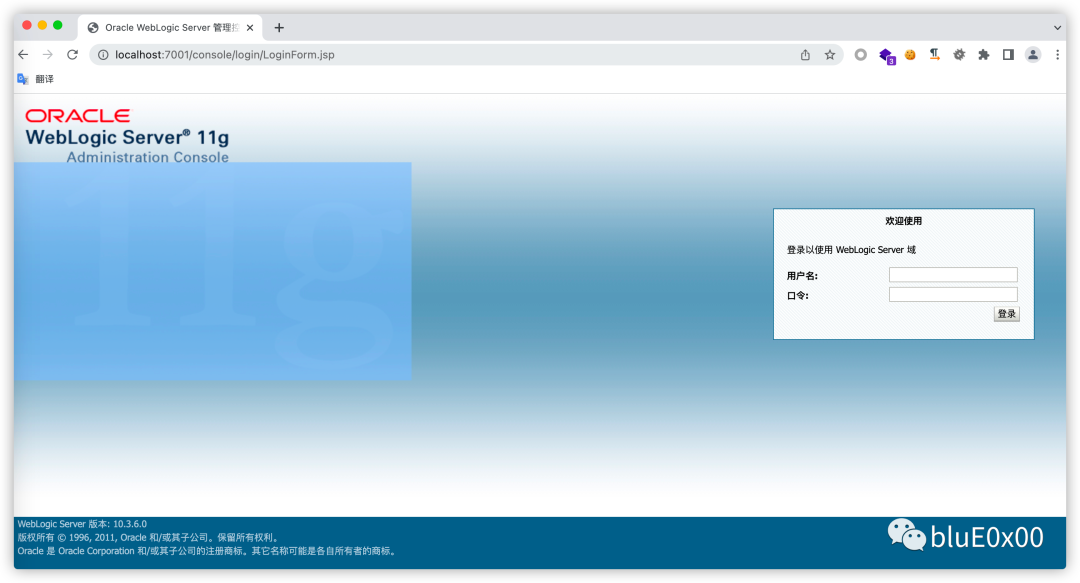Expand the tab search chevron

coord(1057,28)
